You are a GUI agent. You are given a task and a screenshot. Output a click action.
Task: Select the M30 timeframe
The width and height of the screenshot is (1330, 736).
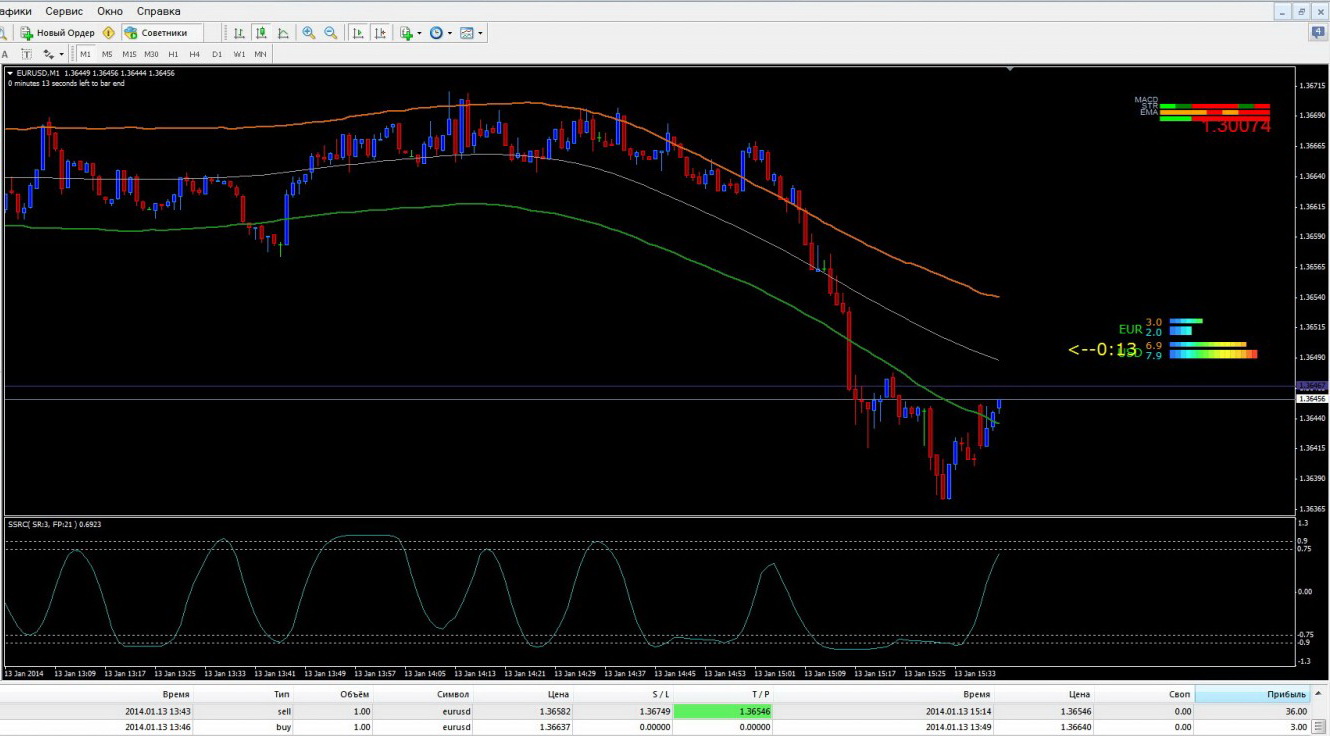[x=151, y=54]
